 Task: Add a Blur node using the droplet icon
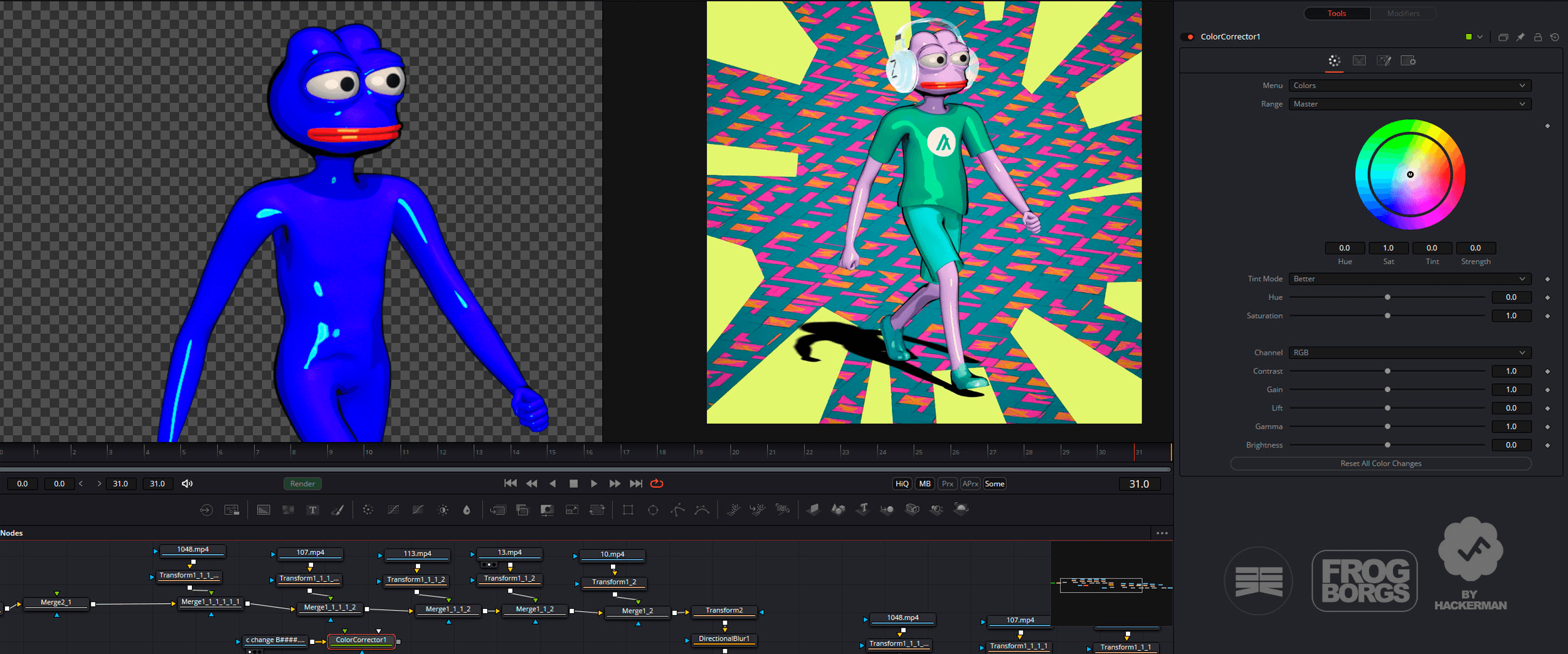coord(467,510)
